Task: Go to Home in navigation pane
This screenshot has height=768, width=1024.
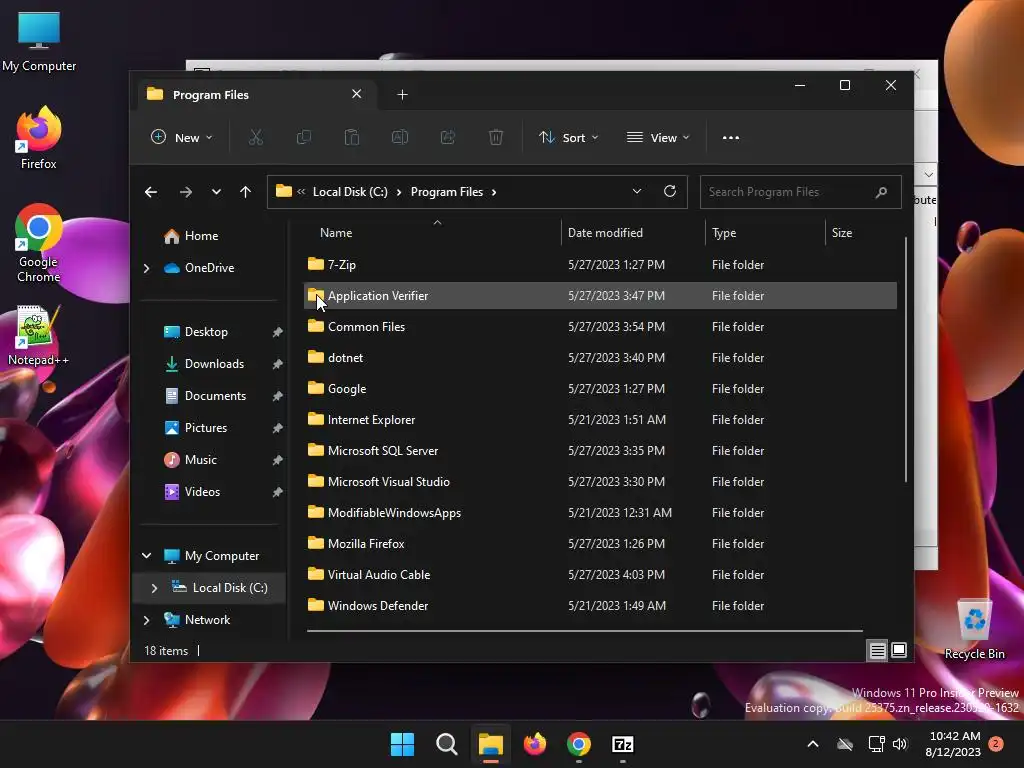Action: pyautogui.click(x=191, y=236)
